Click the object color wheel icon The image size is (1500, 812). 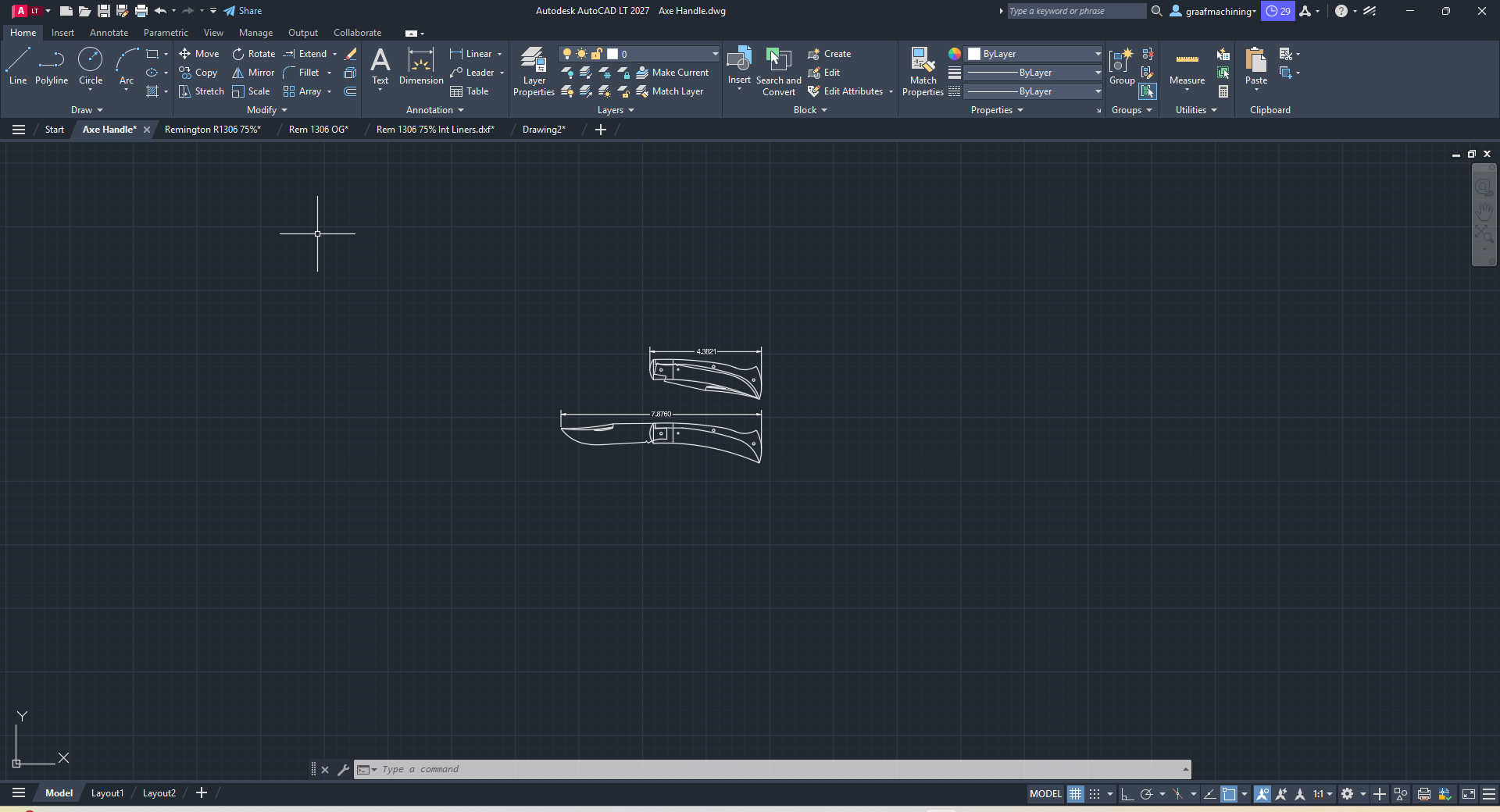coord(955,54)
